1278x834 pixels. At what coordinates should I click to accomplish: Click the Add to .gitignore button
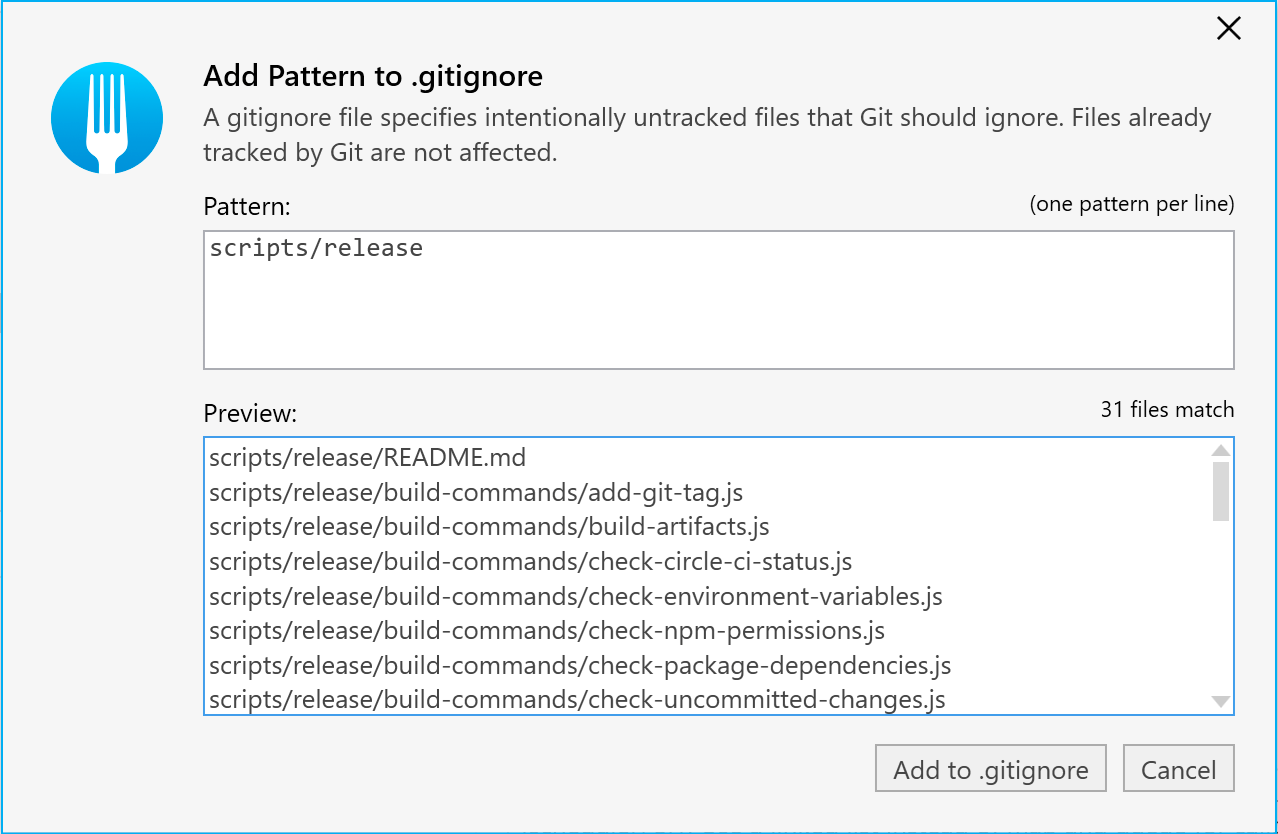pos(990,768)
